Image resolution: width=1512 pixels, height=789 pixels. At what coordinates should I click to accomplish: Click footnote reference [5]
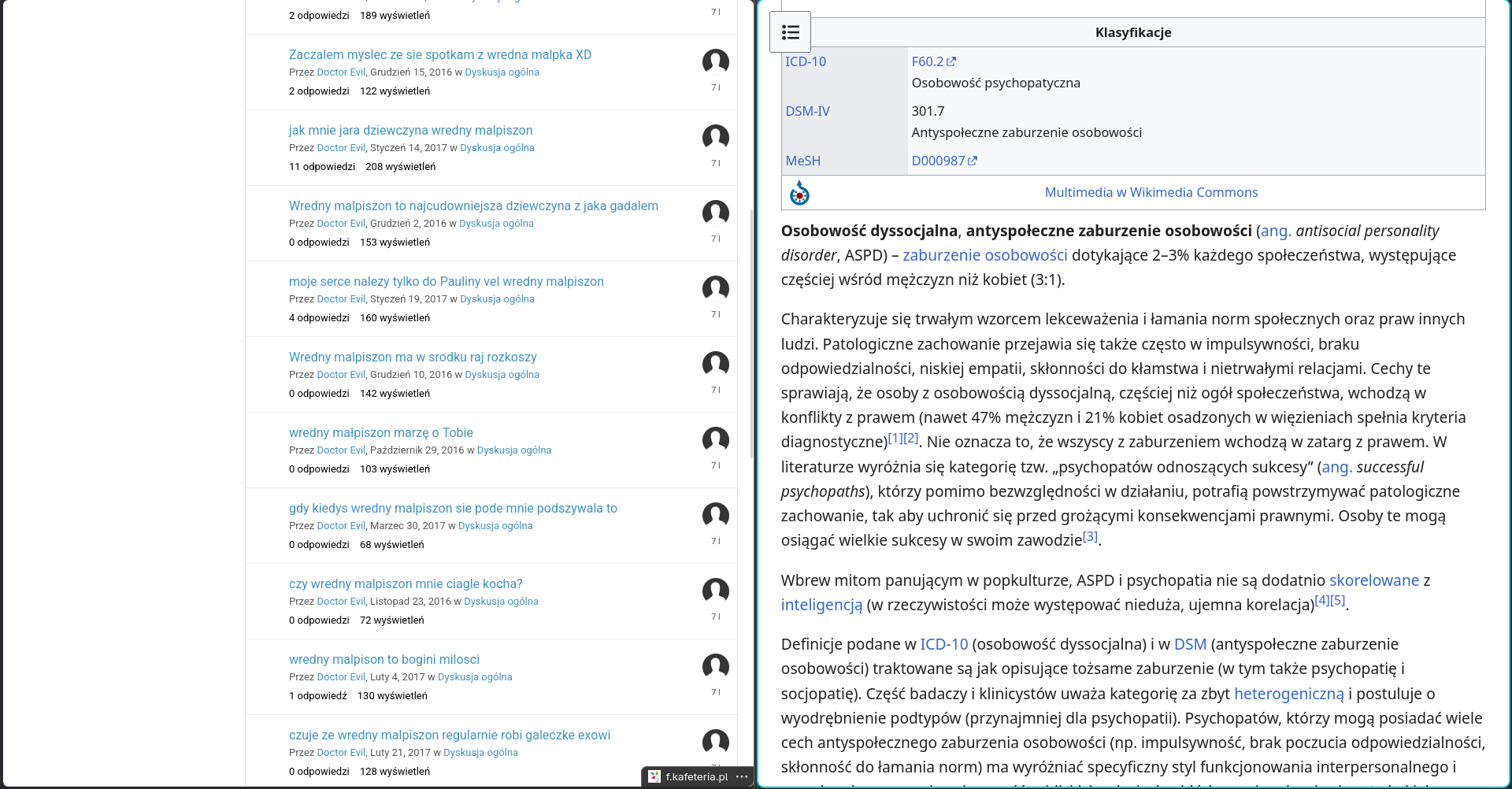[x=1338, y=600]
